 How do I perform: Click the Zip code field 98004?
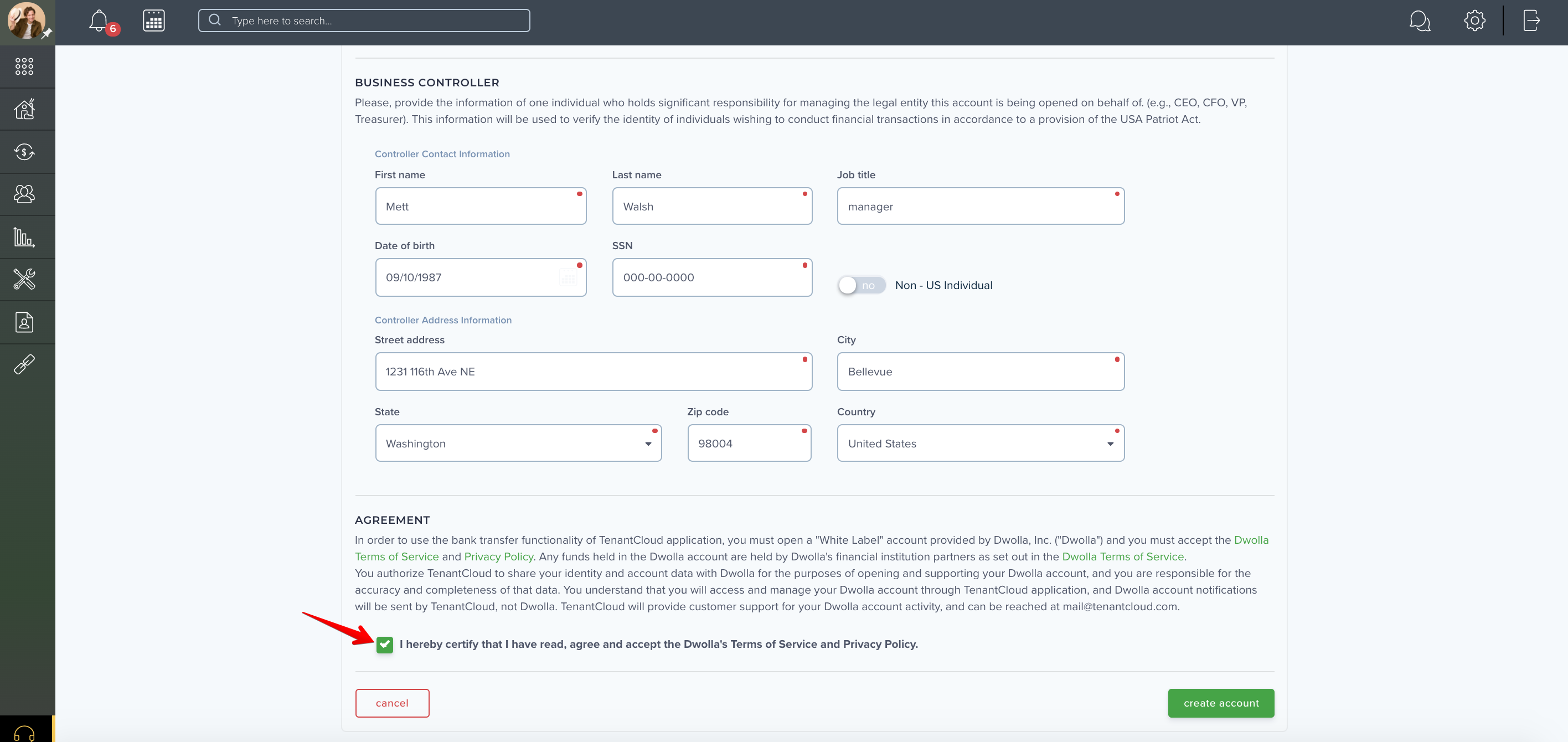pos(749,443)
